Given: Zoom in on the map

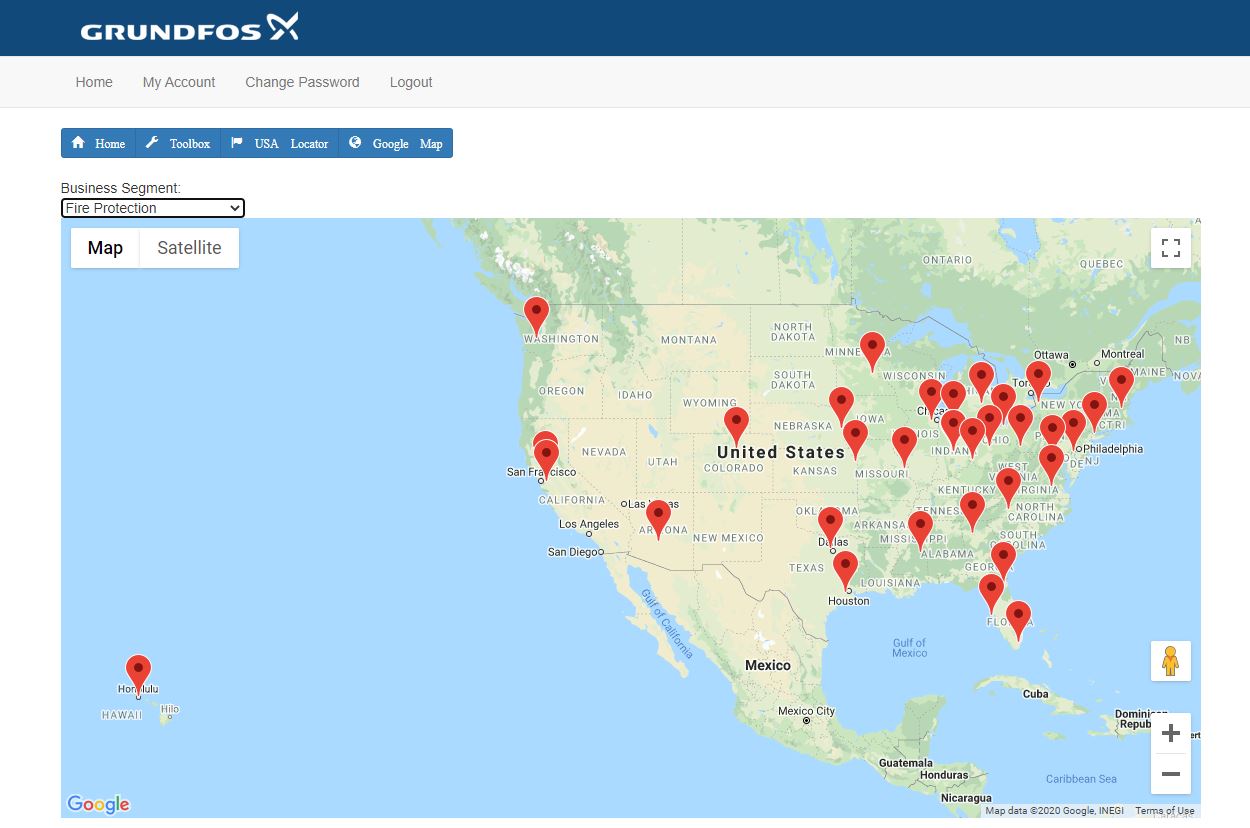Looking at the screenshot, I should (1171, 734).
